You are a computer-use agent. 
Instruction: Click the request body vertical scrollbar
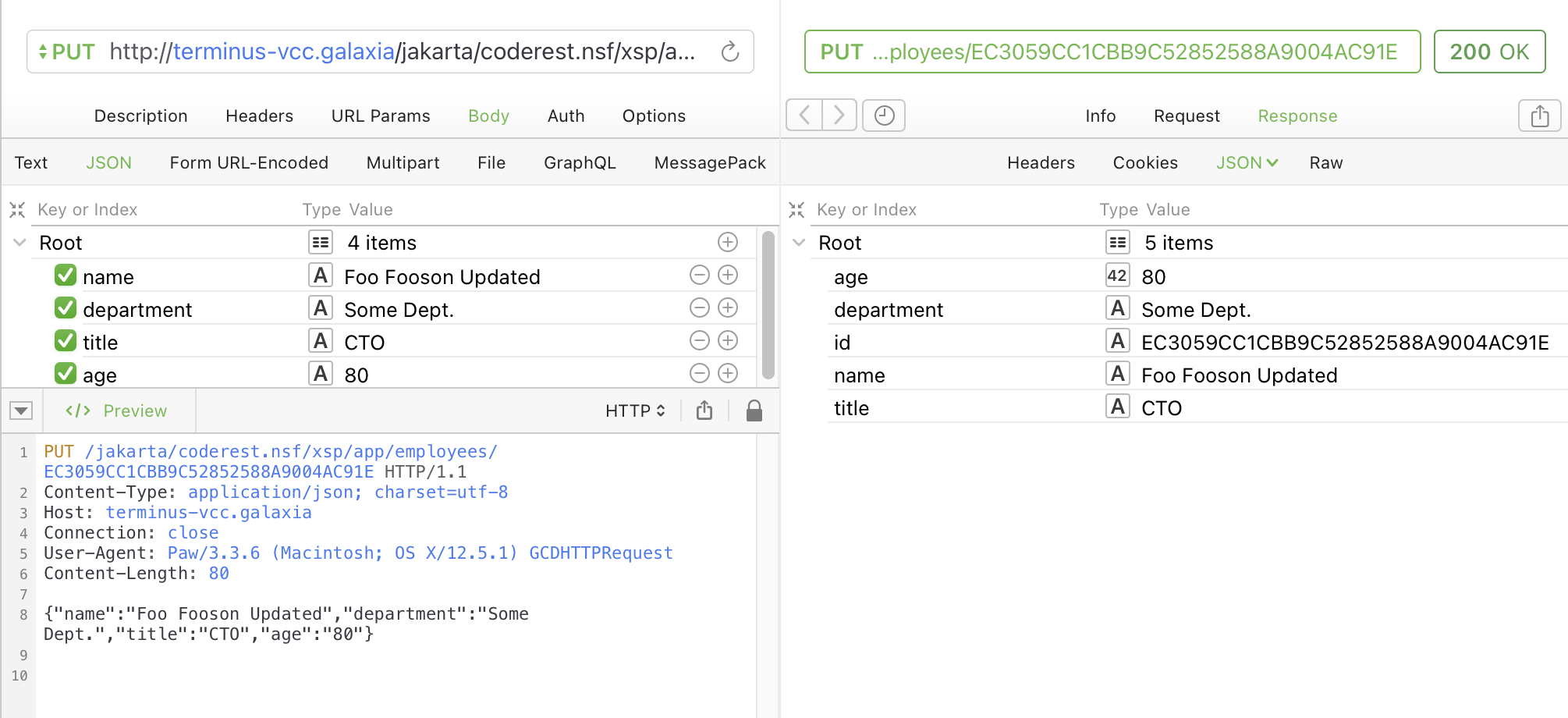pos(768,304)
